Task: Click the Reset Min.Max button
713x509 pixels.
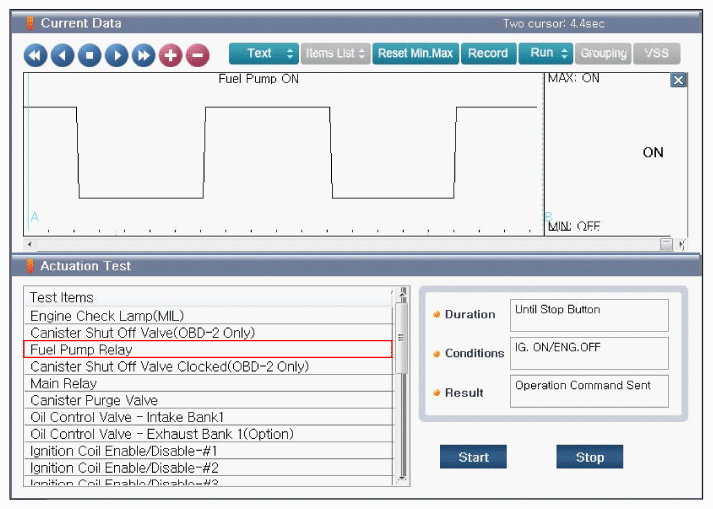Action: (415, 53)
